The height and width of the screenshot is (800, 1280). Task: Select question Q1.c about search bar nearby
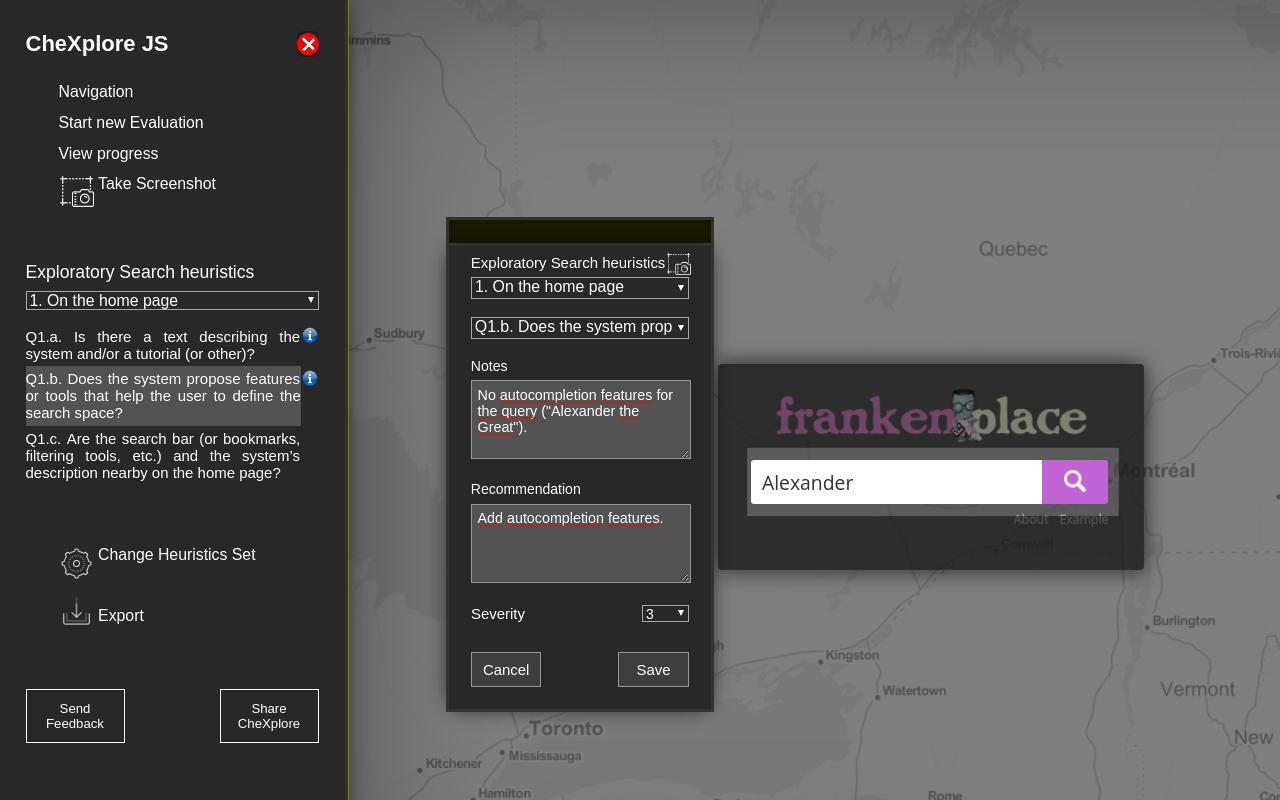[x=163, y=456]
